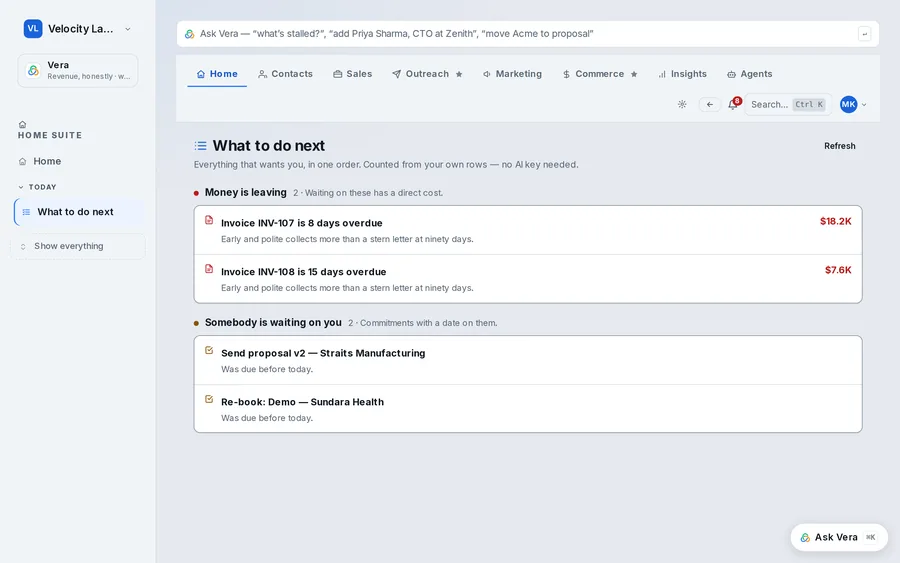Click the list icon beside What to do next sidebar item

(26, 212)
